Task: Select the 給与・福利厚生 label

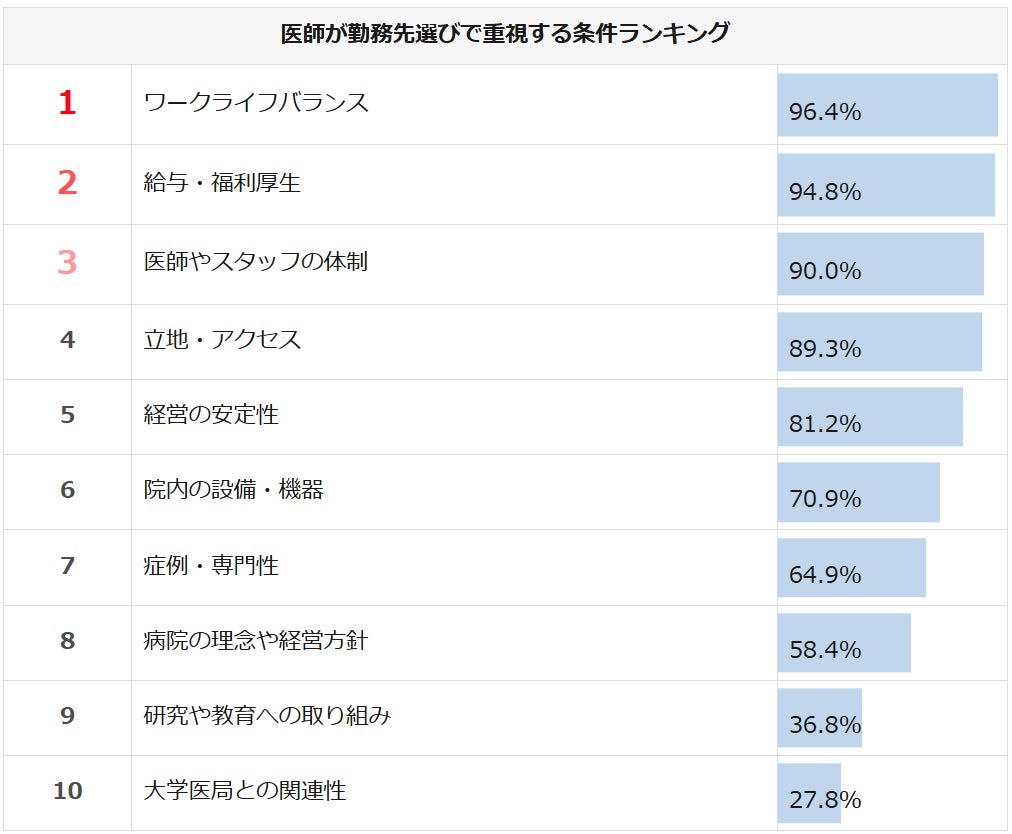Action: coord(222,183)
